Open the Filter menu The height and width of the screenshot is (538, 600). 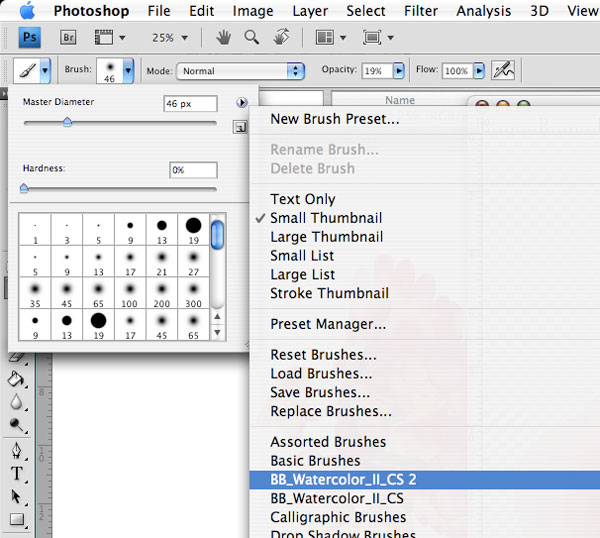point(421,11)
